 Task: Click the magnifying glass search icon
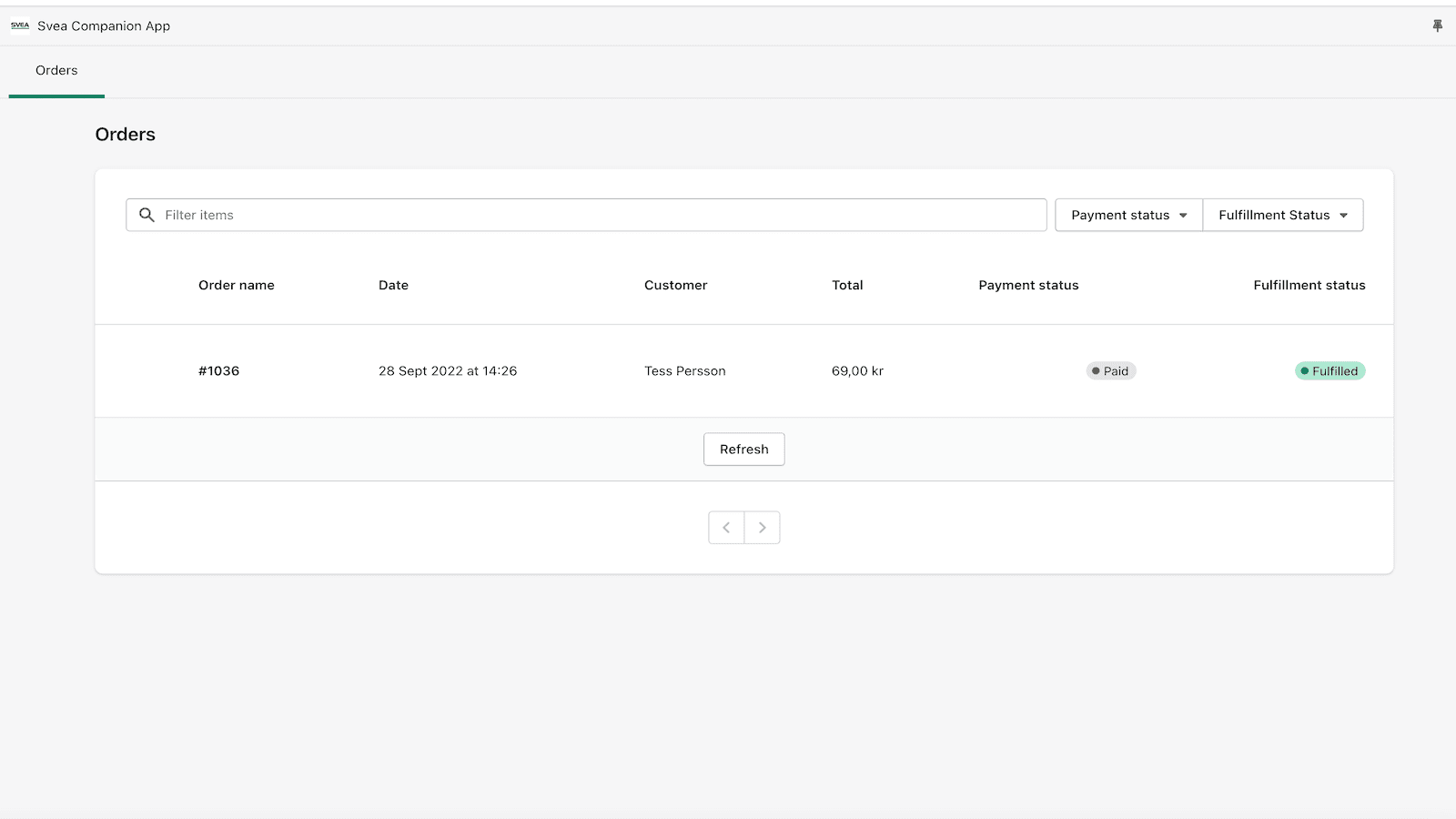point(147,215)
